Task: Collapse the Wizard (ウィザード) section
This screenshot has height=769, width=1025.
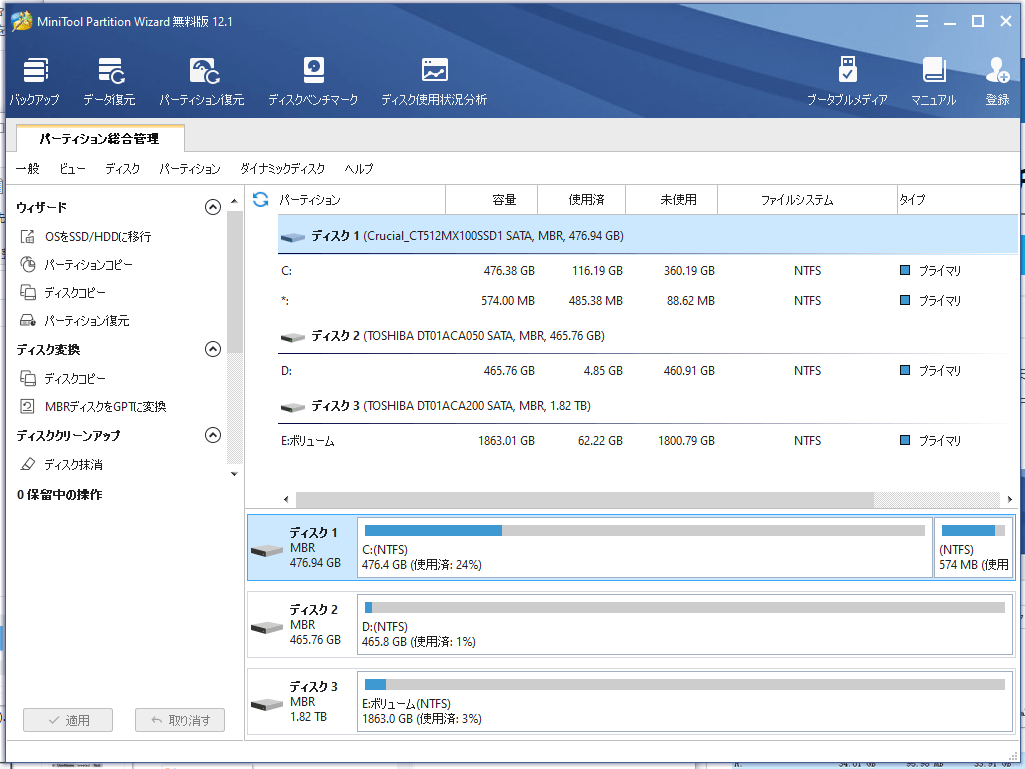Action: pyautogui.click(x=212, y=207)
